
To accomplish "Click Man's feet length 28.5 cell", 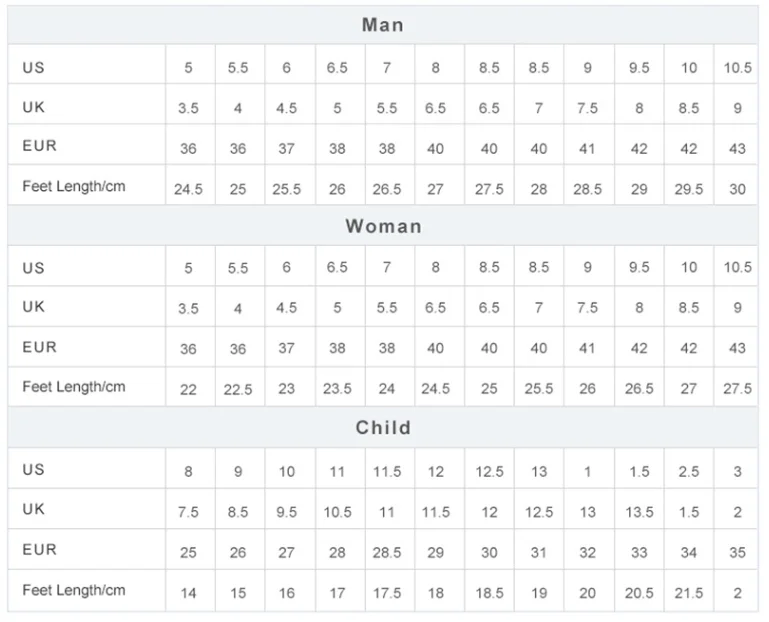I will (x=587, y=189).
